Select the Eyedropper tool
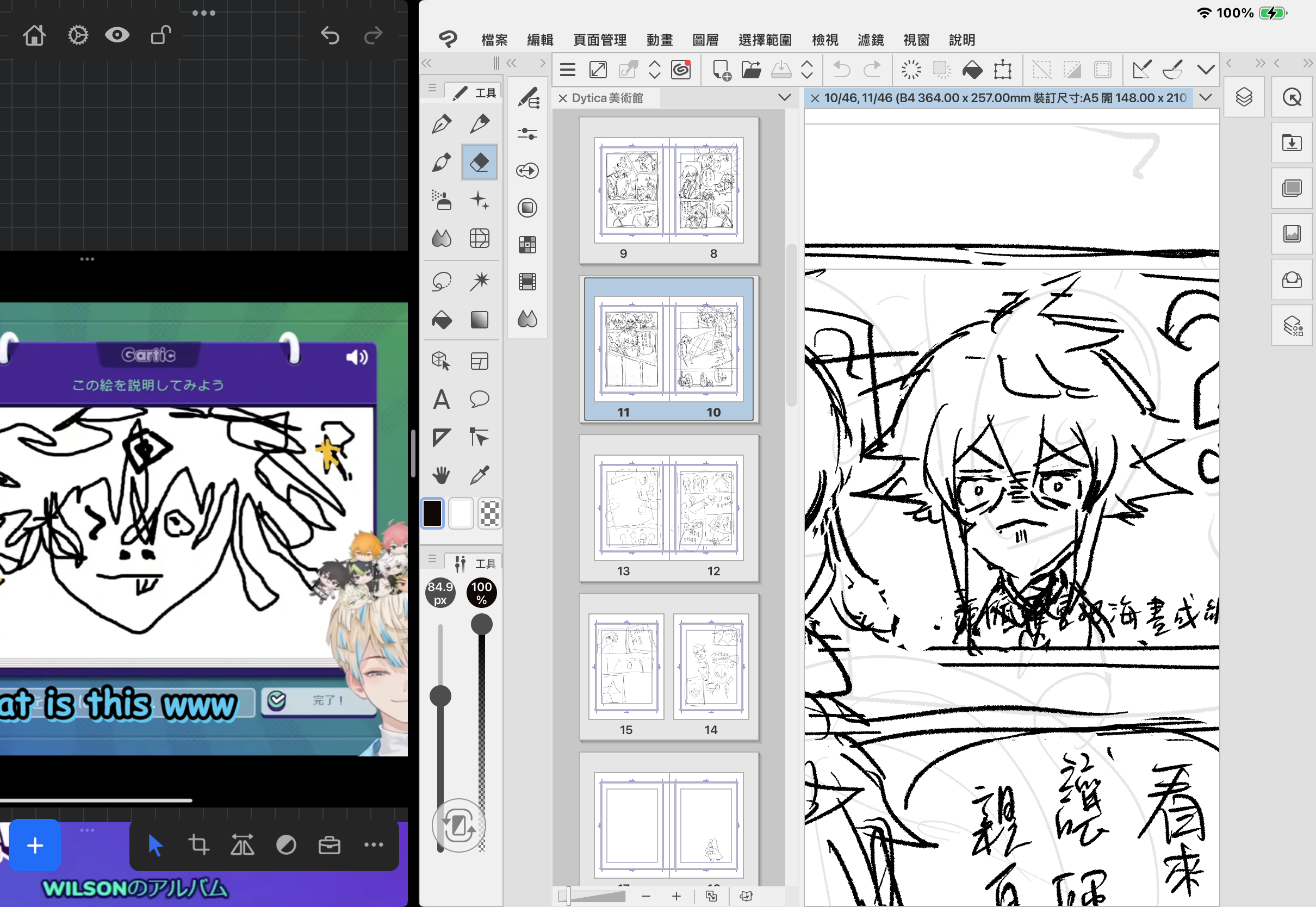This screenshot has height=907, width=1316. point(479,475)
